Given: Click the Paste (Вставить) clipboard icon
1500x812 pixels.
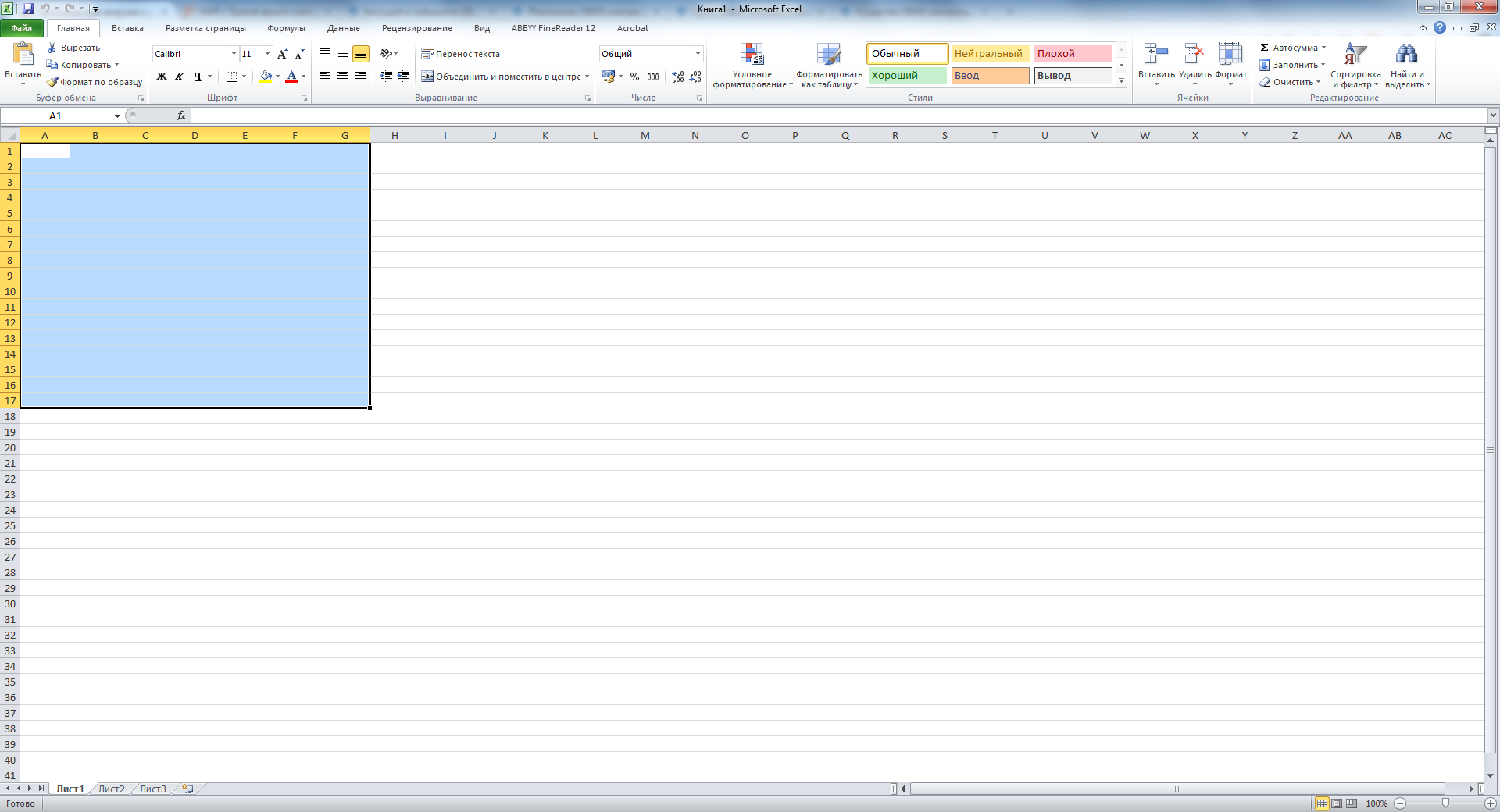Looking at the screenshot, I should (23, 55).
